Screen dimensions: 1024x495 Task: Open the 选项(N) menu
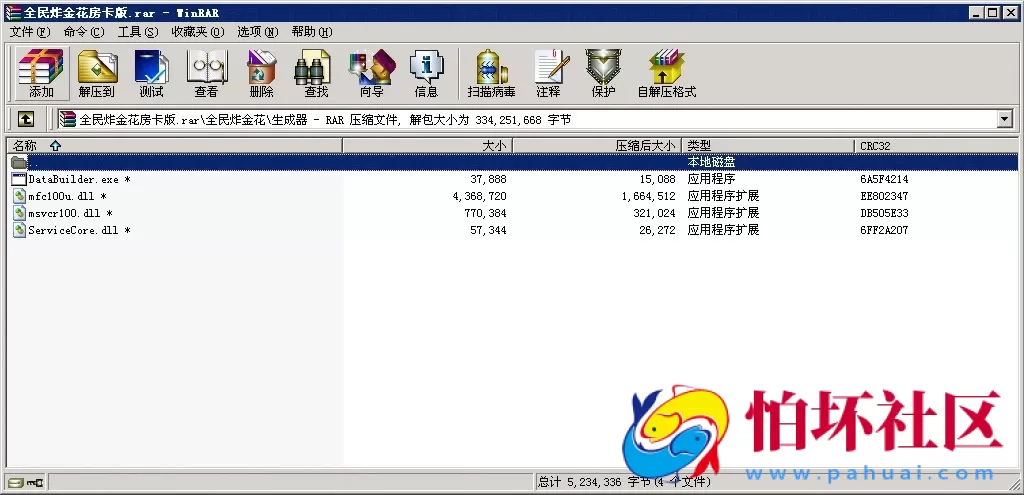coord(257,31)
